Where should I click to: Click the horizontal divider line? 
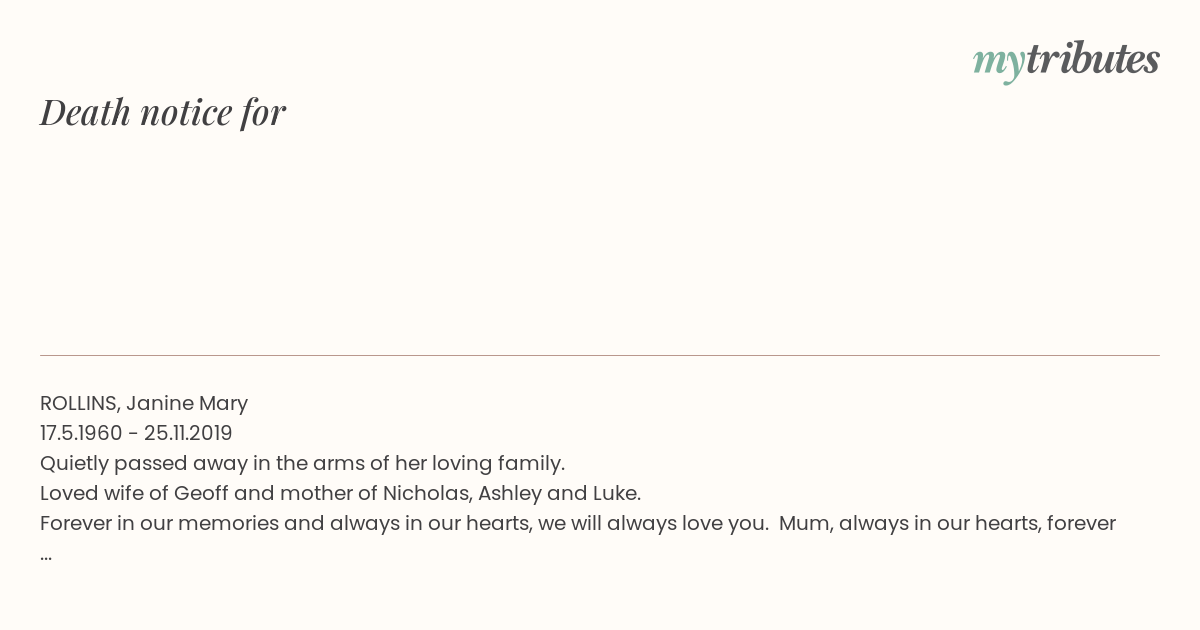600,355
